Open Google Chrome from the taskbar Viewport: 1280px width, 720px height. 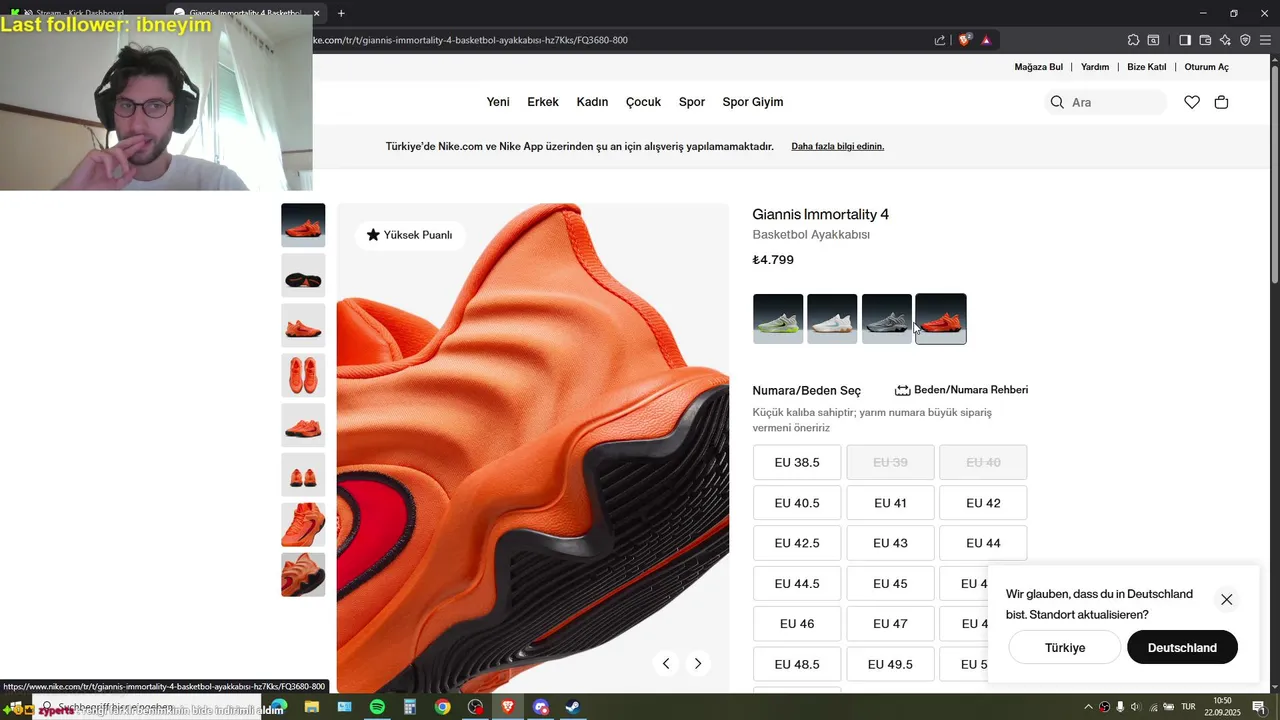pos(442,707)
